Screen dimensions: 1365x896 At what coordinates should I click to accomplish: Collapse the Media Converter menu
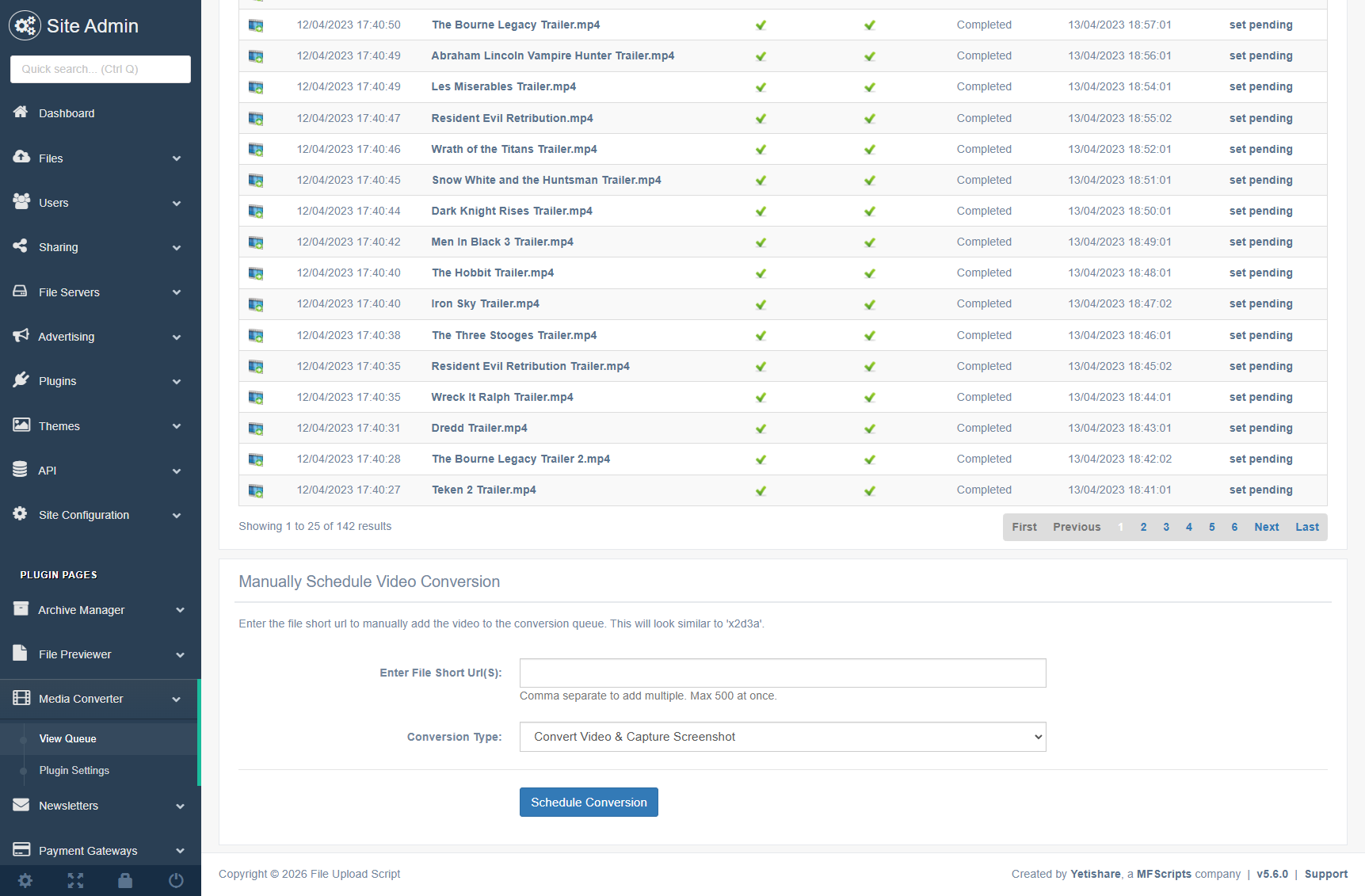[100, 699]
